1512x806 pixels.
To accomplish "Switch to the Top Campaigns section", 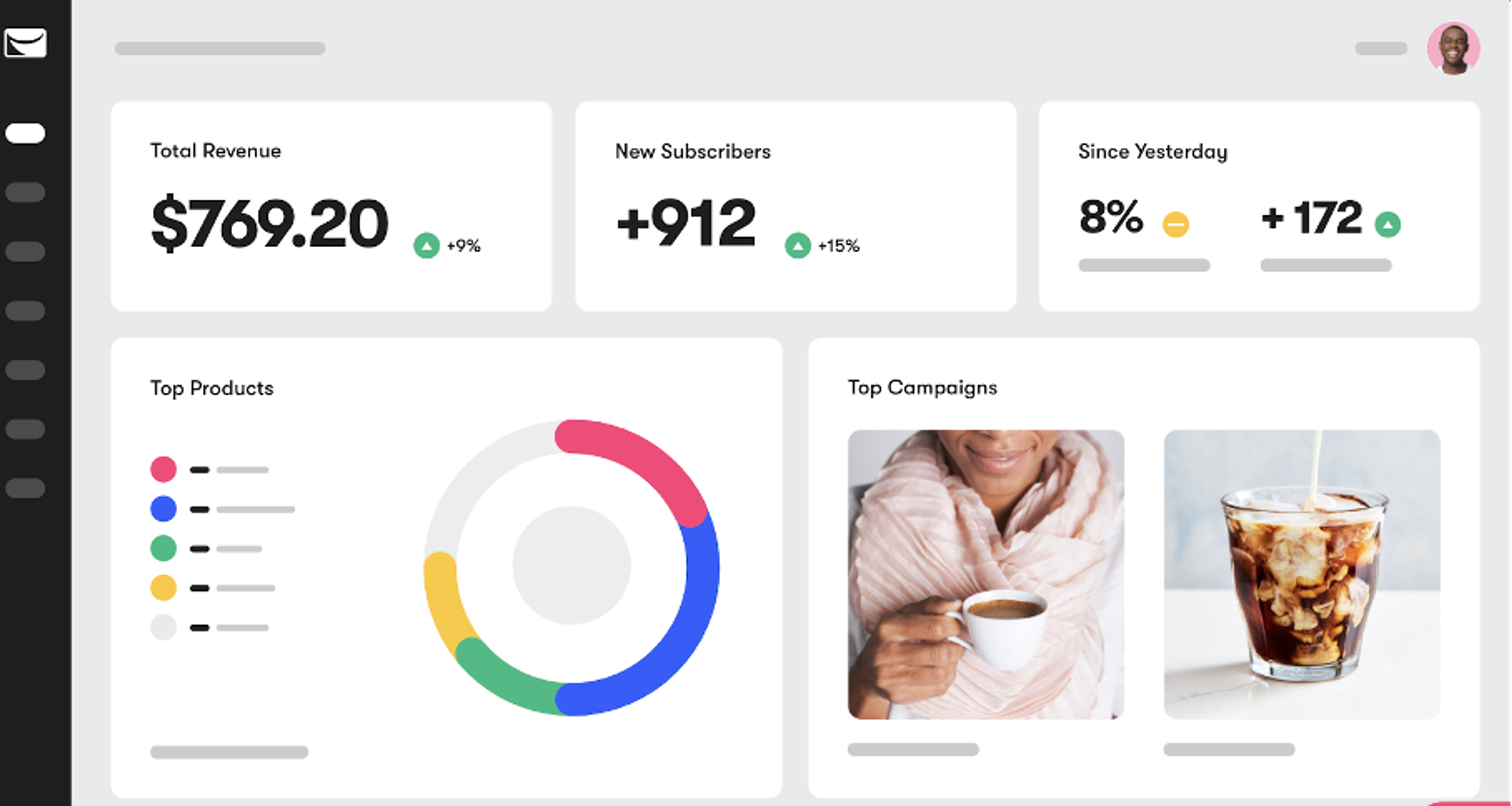I will coord(922,387).
